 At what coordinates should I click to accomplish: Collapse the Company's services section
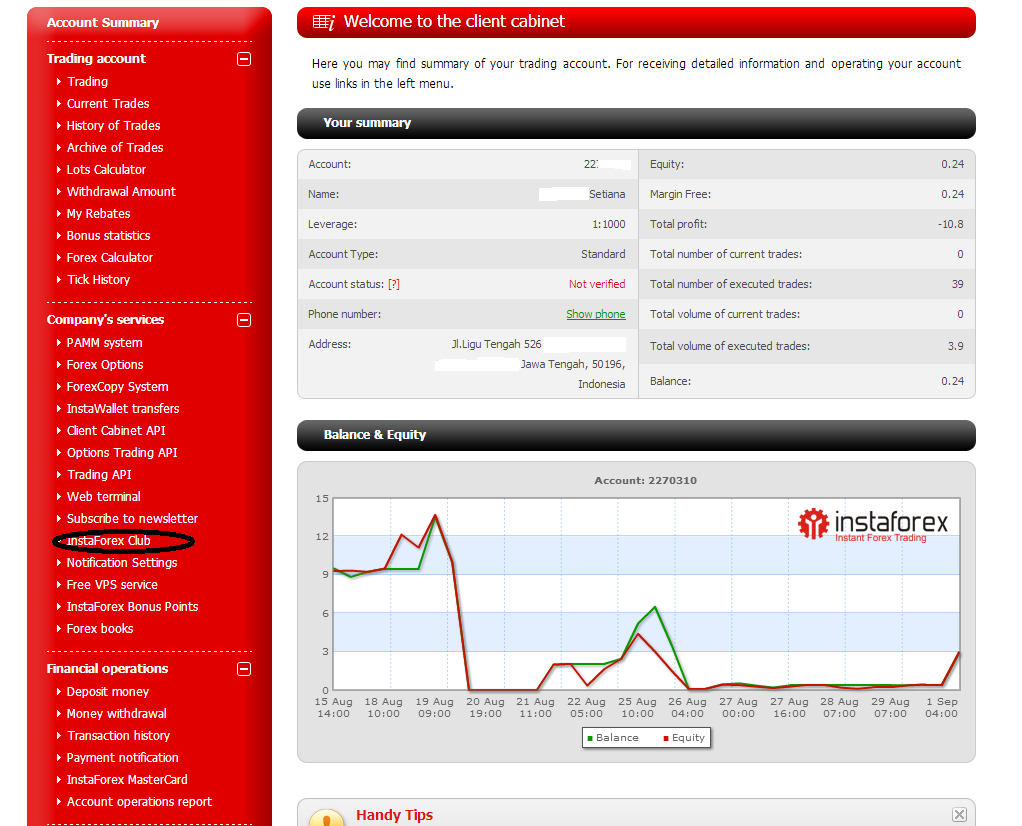(244, 320)
